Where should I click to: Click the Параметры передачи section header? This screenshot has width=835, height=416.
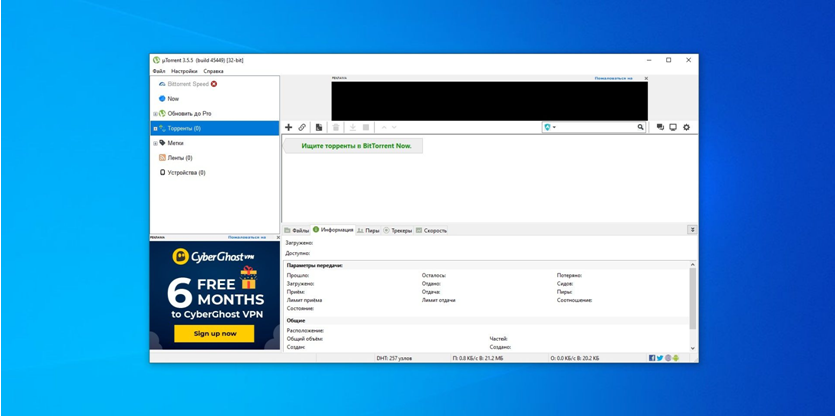(315, 265)
